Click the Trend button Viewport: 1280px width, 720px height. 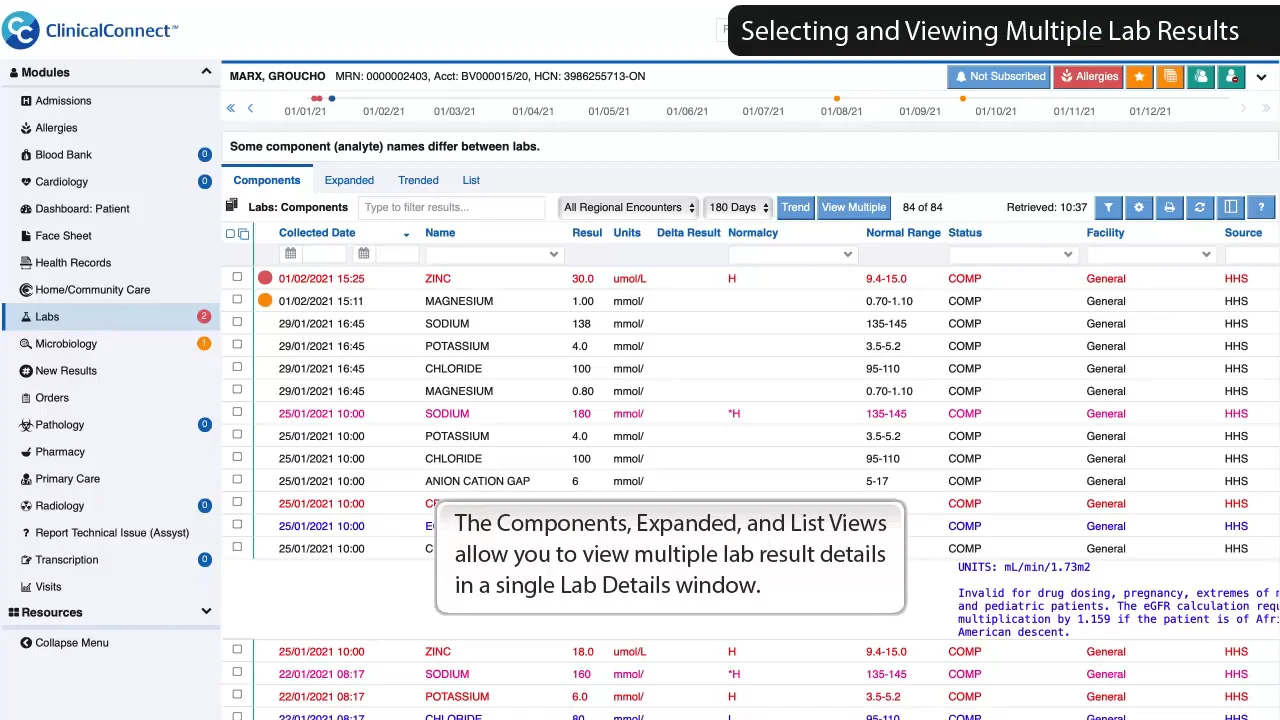795,207
